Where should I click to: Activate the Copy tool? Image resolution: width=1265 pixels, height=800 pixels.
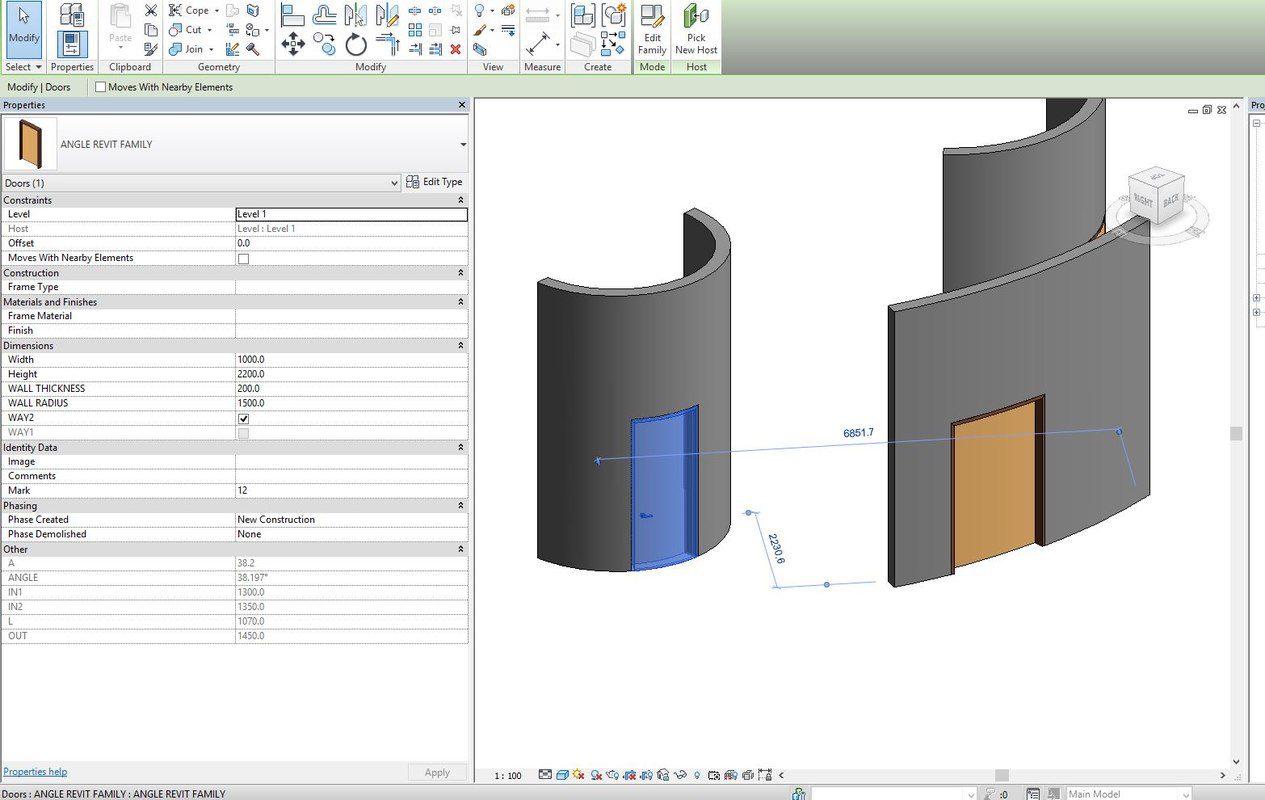(x=324, y=44)
